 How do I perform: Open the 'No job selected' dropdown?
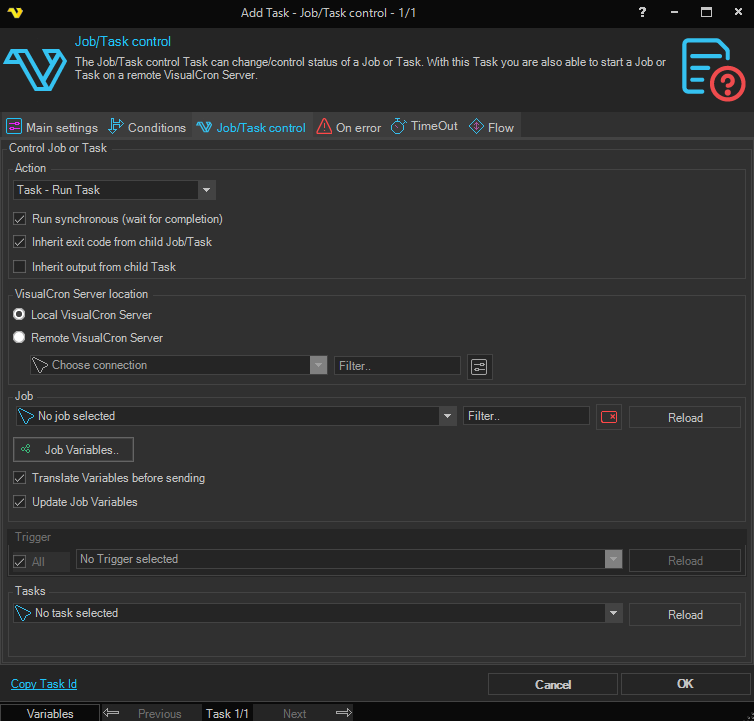point(447,416)
